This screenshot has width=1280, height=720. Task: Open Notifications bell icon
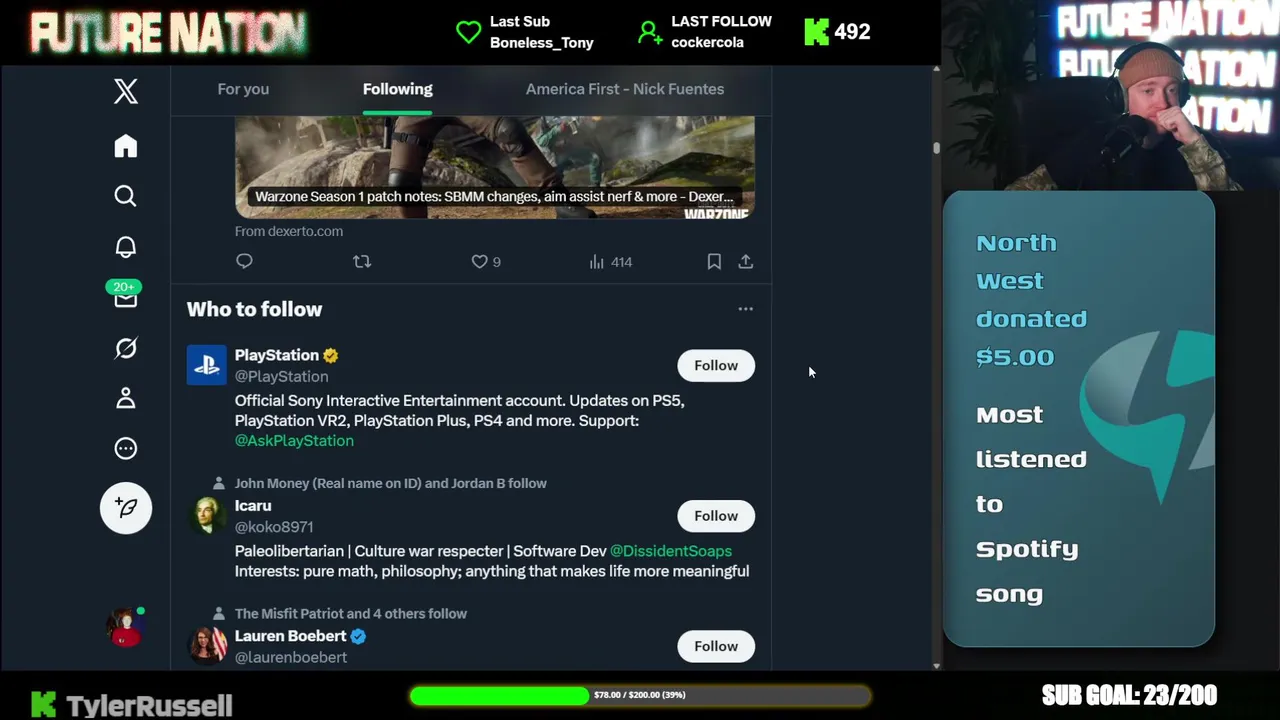pos(125,247)
